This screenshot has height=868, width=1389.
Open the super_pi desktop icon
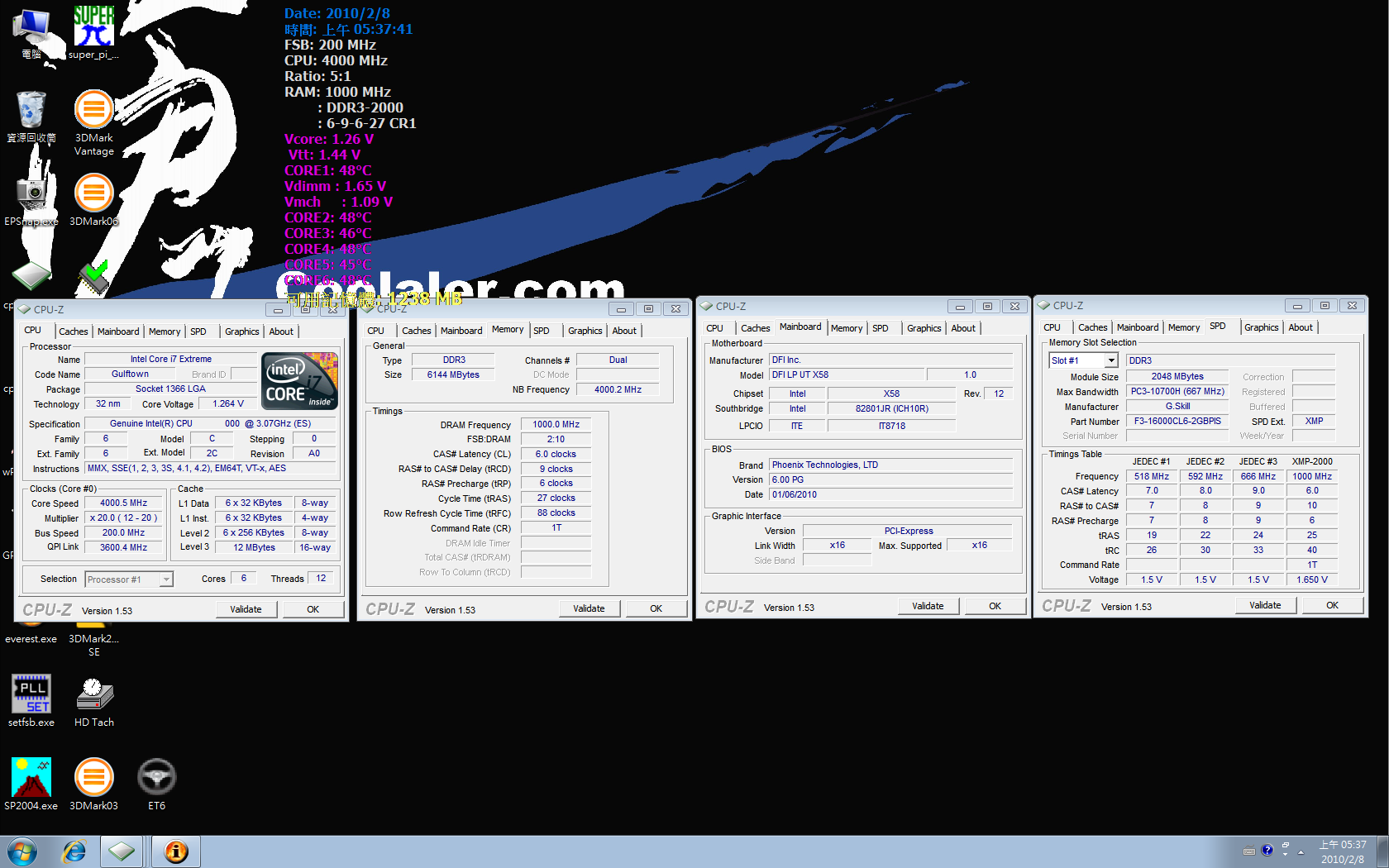tap(93, 31)
